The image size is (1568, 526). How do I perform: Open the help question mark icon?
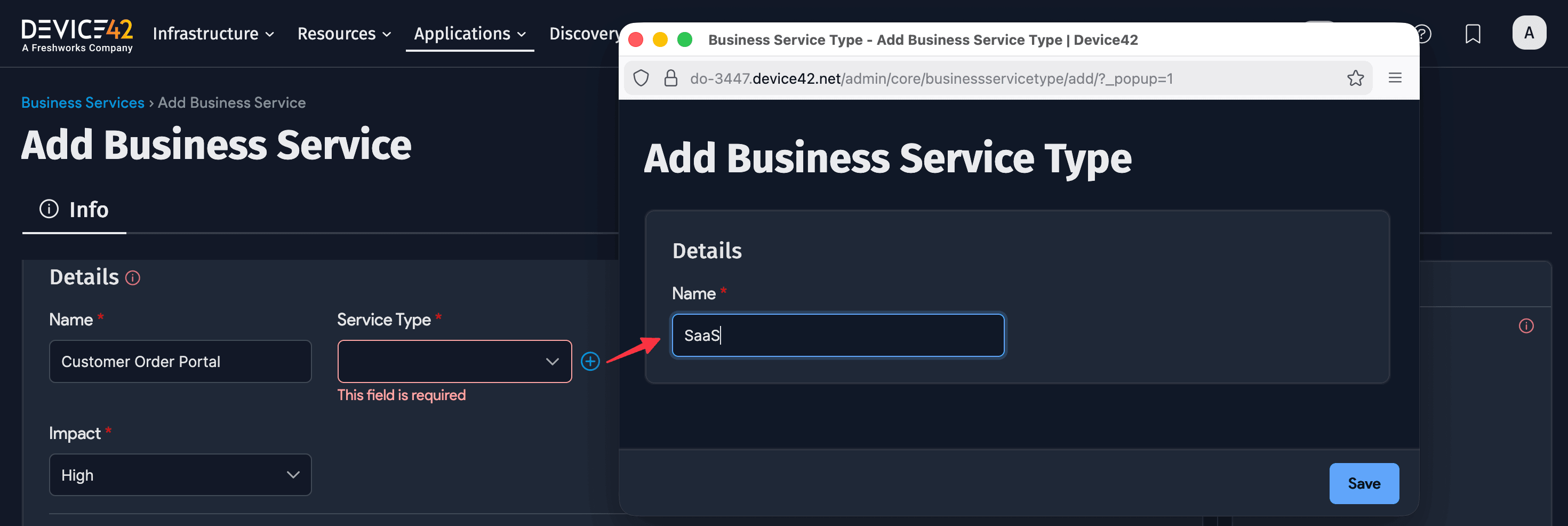tap(1423, 35)
